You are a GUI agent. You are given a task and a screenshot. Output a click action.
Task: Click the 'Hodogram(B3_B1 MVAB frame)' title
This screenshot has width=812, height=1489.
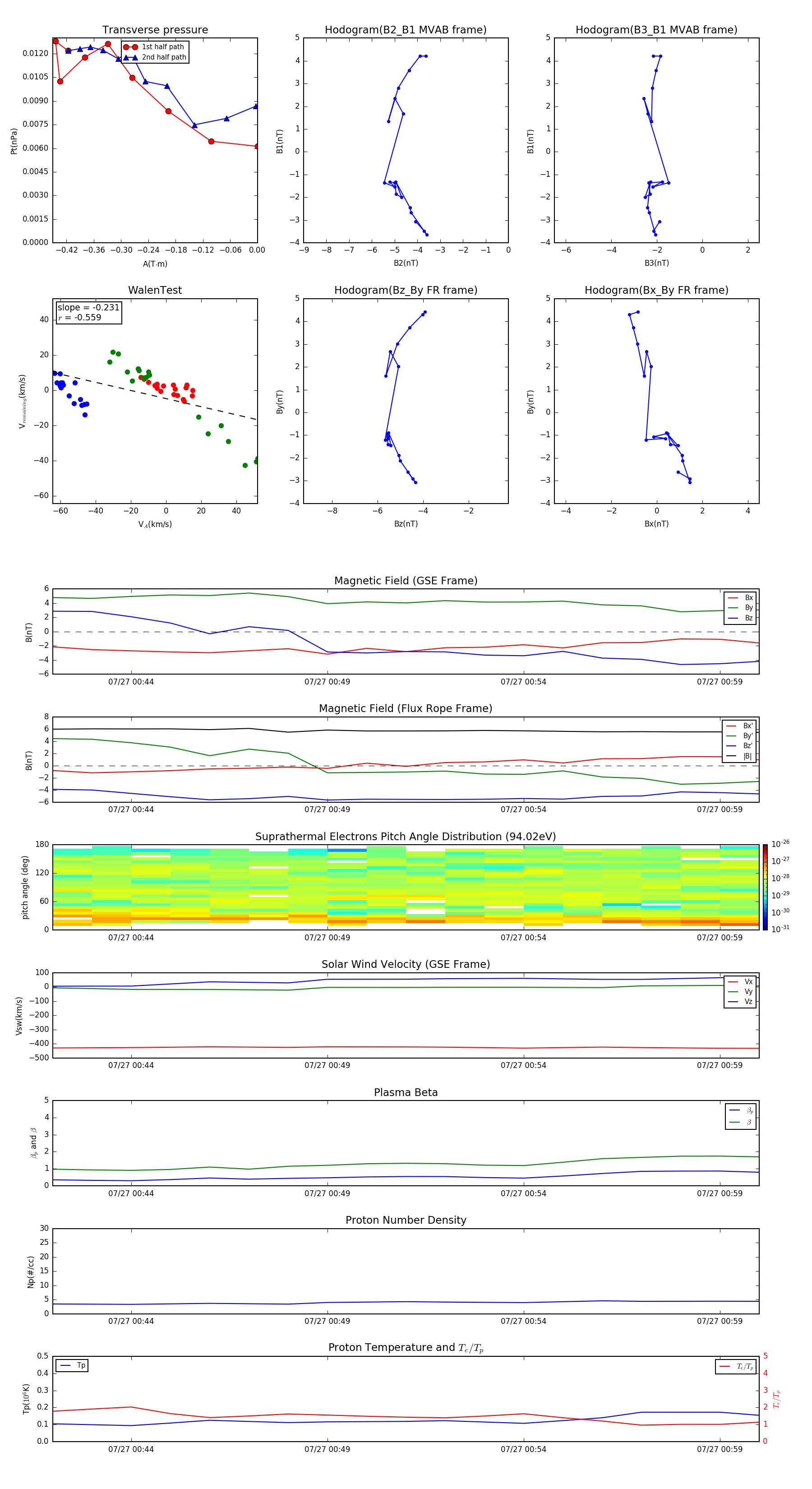pos(656,30)
